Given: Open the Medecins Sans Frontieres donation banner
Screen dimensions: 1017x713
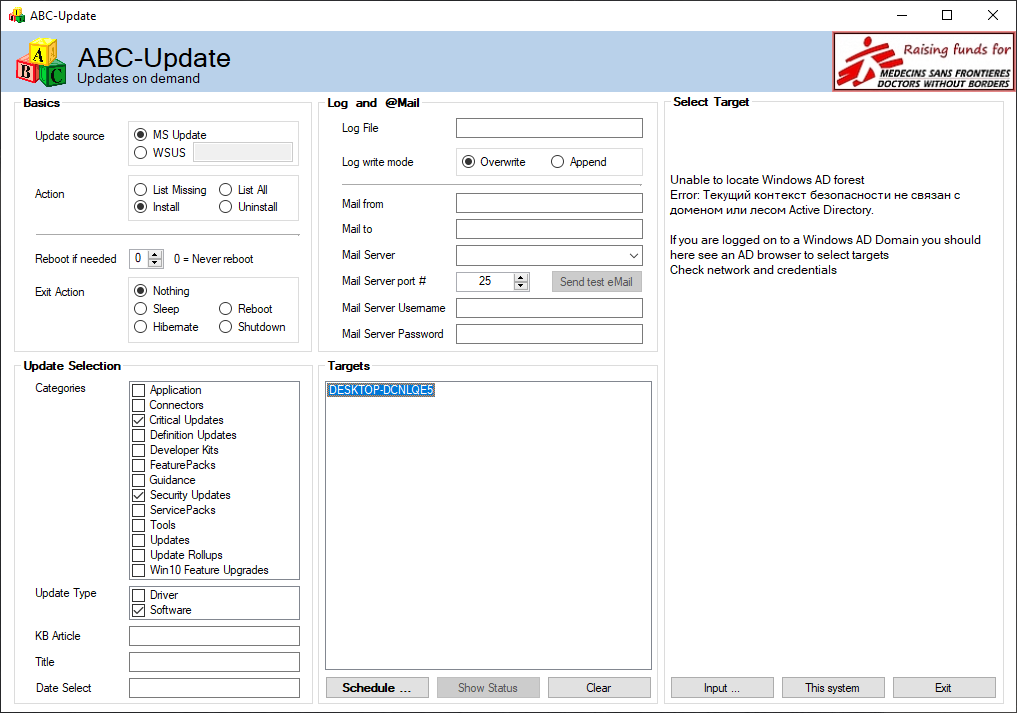Looking at the screenshot, I should pos(924,62).
